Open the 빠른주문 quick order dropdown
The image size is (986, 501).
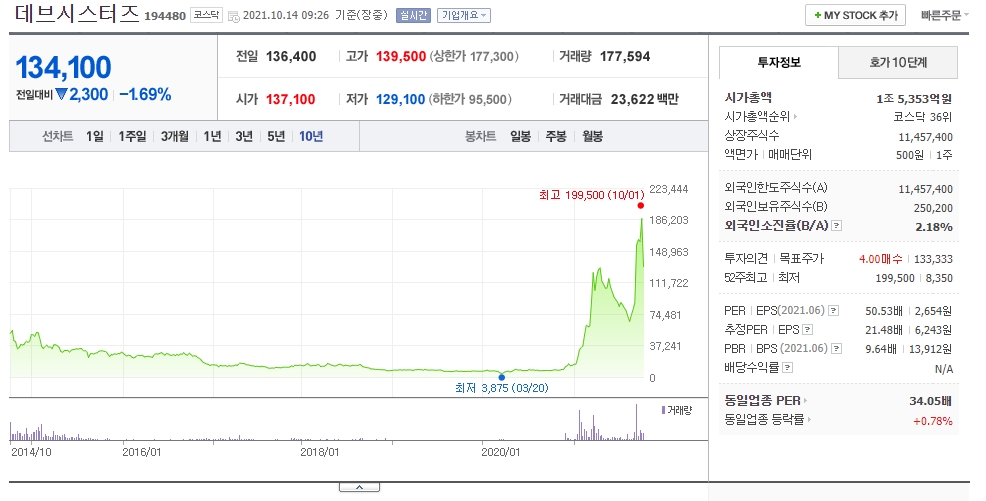[x=944, y=15]
